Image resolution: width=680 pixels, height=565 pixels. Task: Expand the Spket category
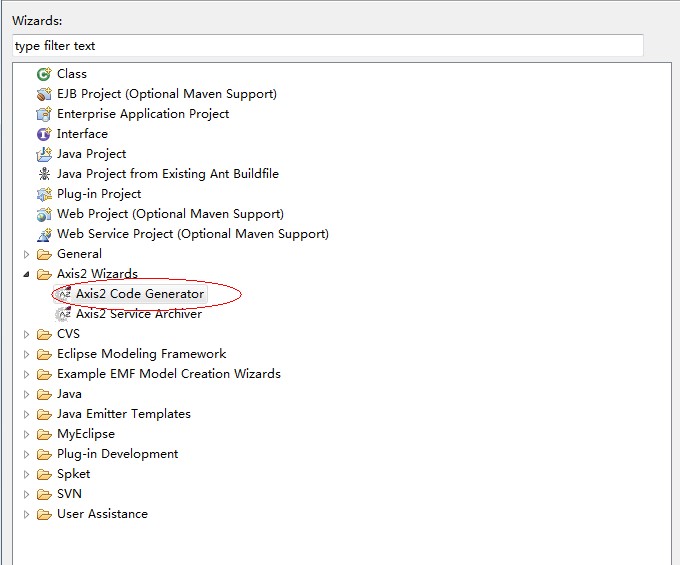(x=26, y=474)
